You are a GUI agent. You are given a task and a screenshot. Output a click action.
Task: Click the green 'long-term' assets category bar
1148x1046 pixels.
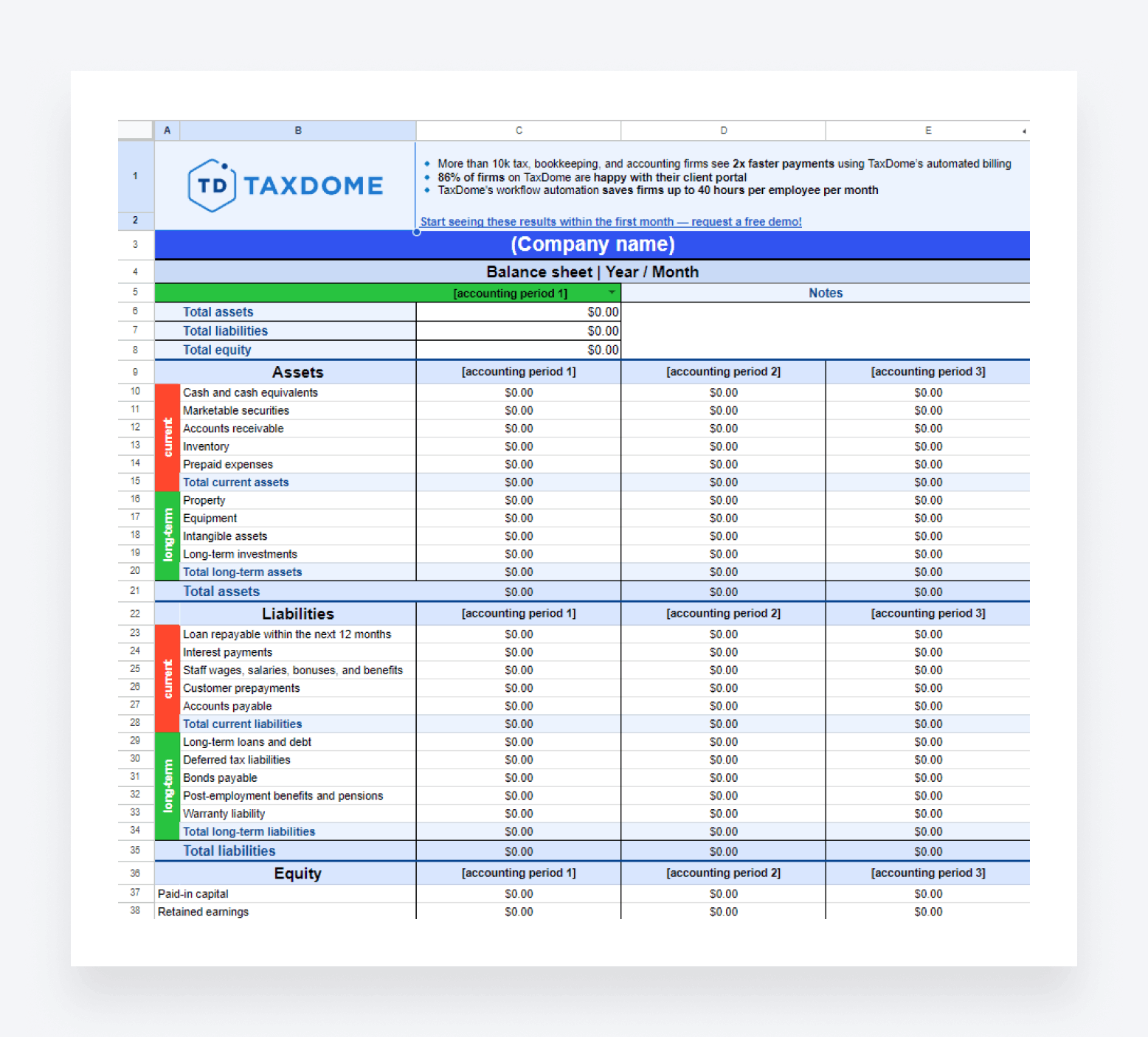[167, 536]
